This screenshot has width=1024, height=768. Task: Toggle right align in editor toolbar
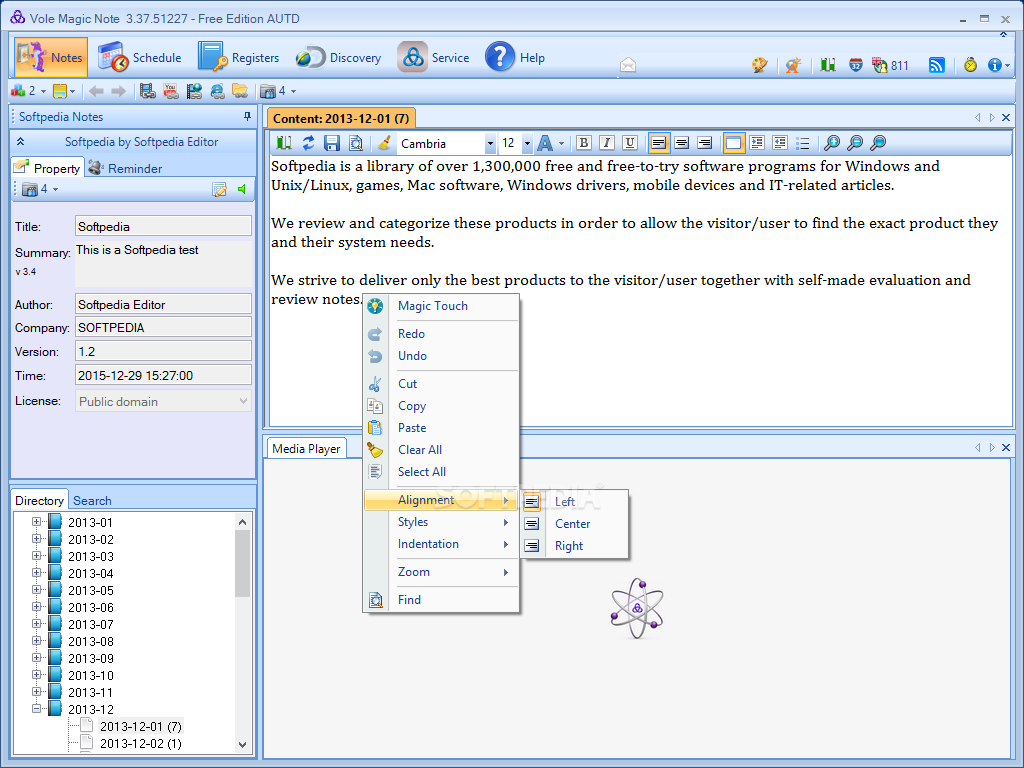[x=705, y=143]
